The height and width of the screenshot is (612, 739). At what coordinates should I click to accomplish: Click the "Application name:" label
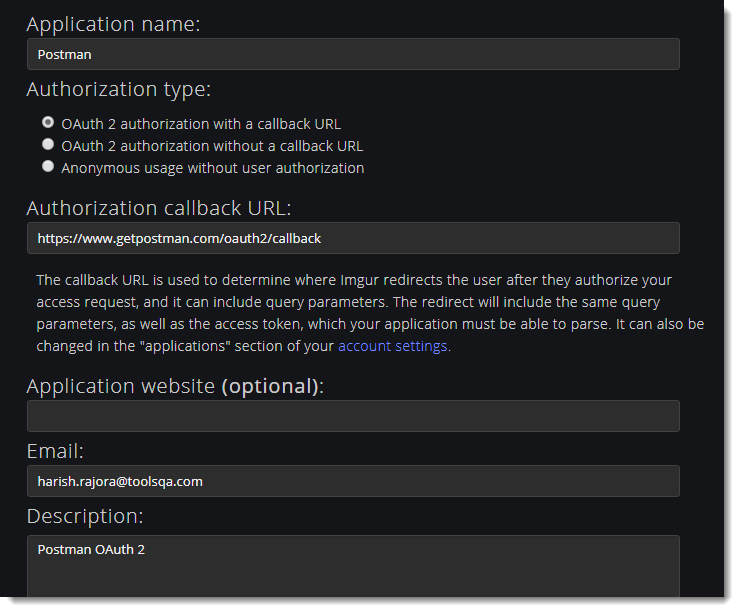(113, 24)
